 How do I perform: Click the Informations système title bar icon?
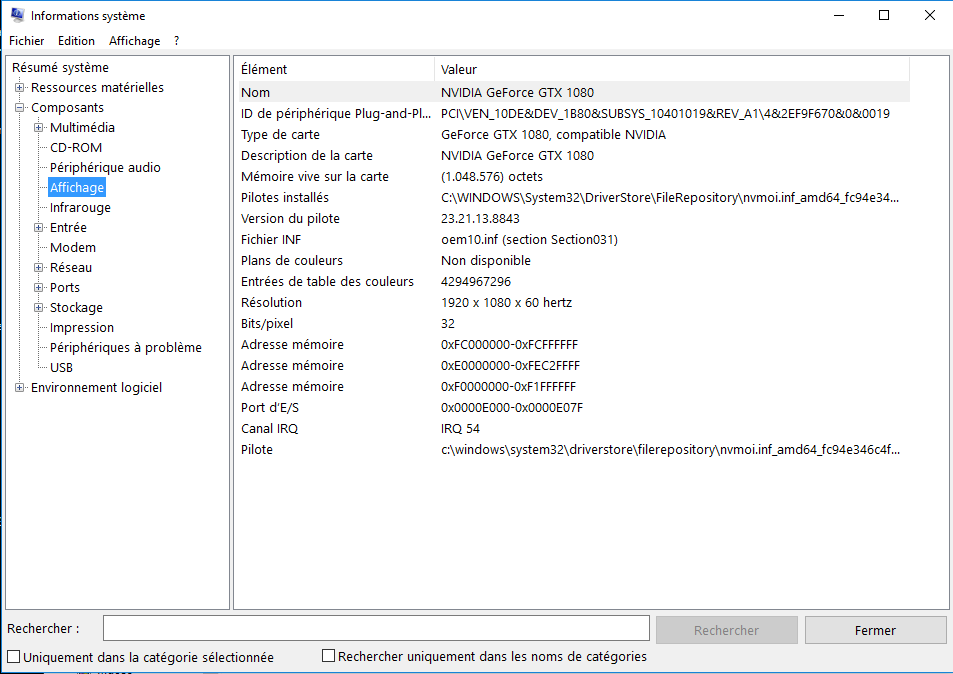(x=16, y=16)
